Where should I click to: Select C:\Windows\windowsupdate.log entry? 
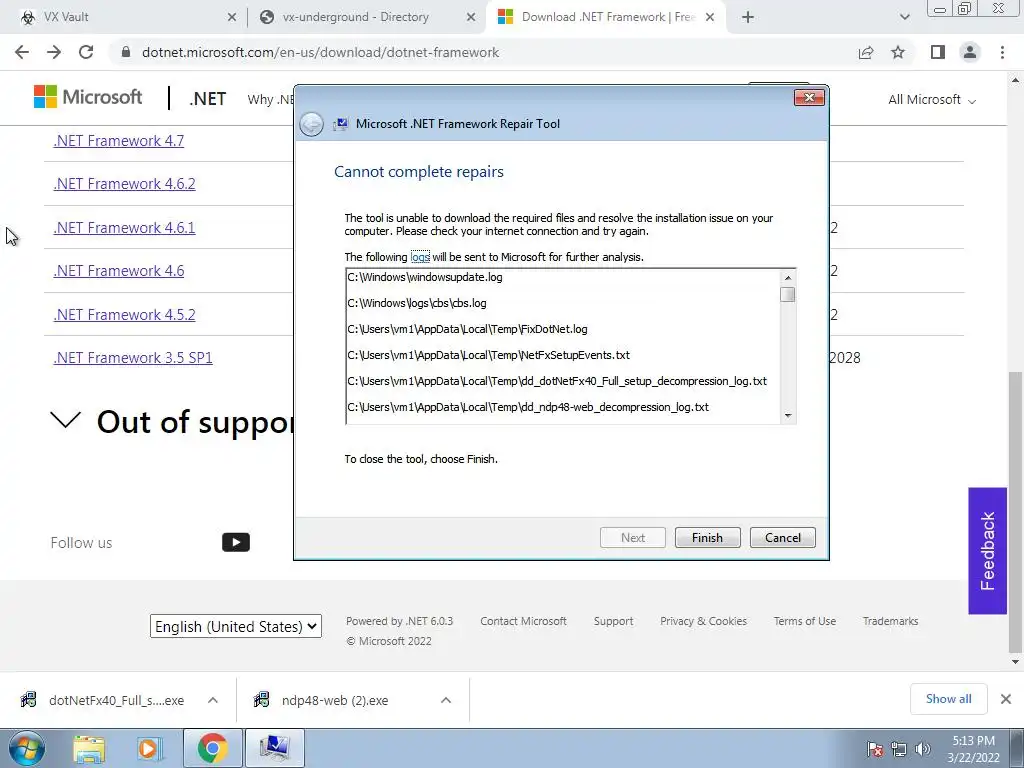click(x=425, y=277)
